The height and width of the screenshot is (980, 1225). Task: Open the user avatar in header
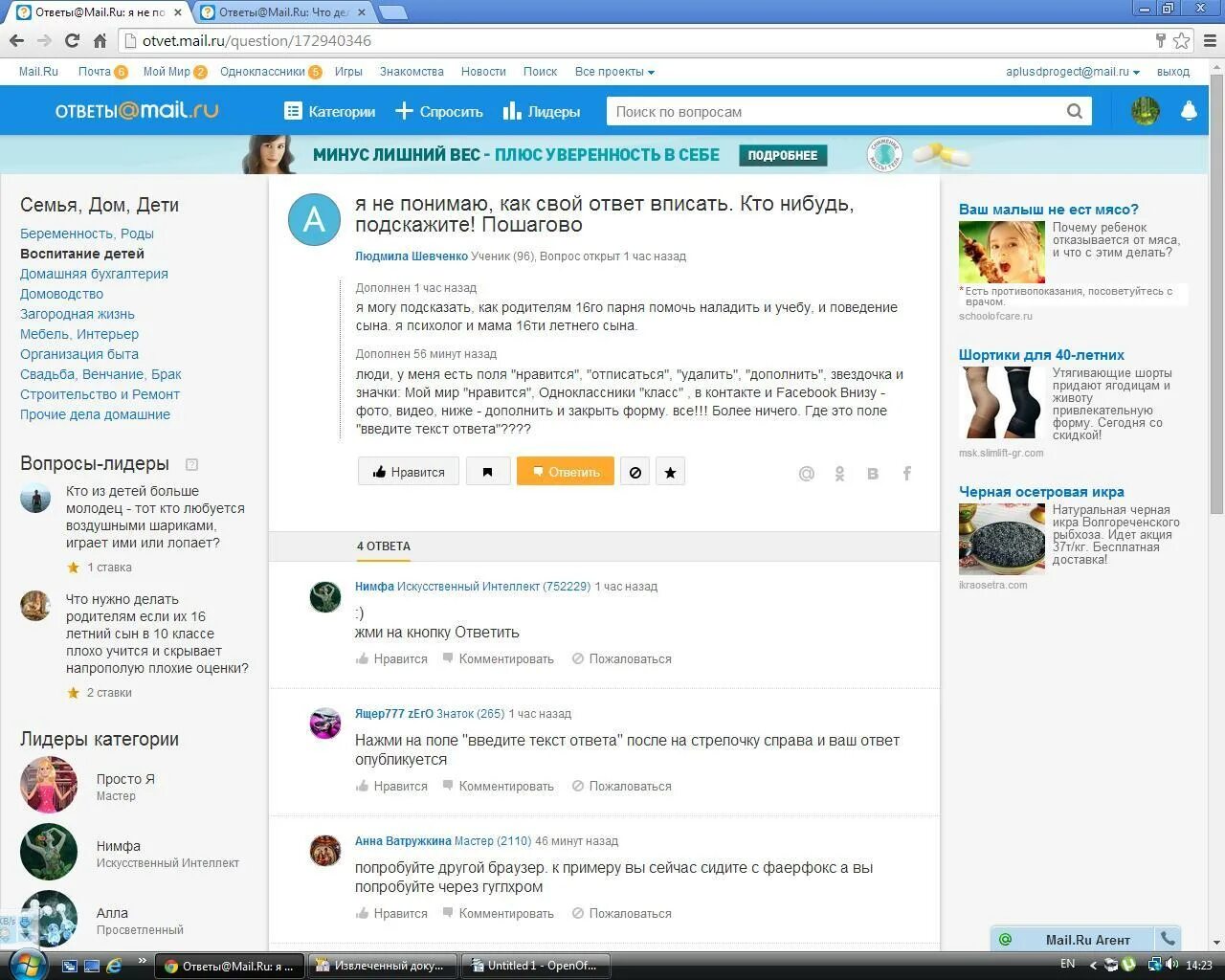click(x=1145, y=111)
